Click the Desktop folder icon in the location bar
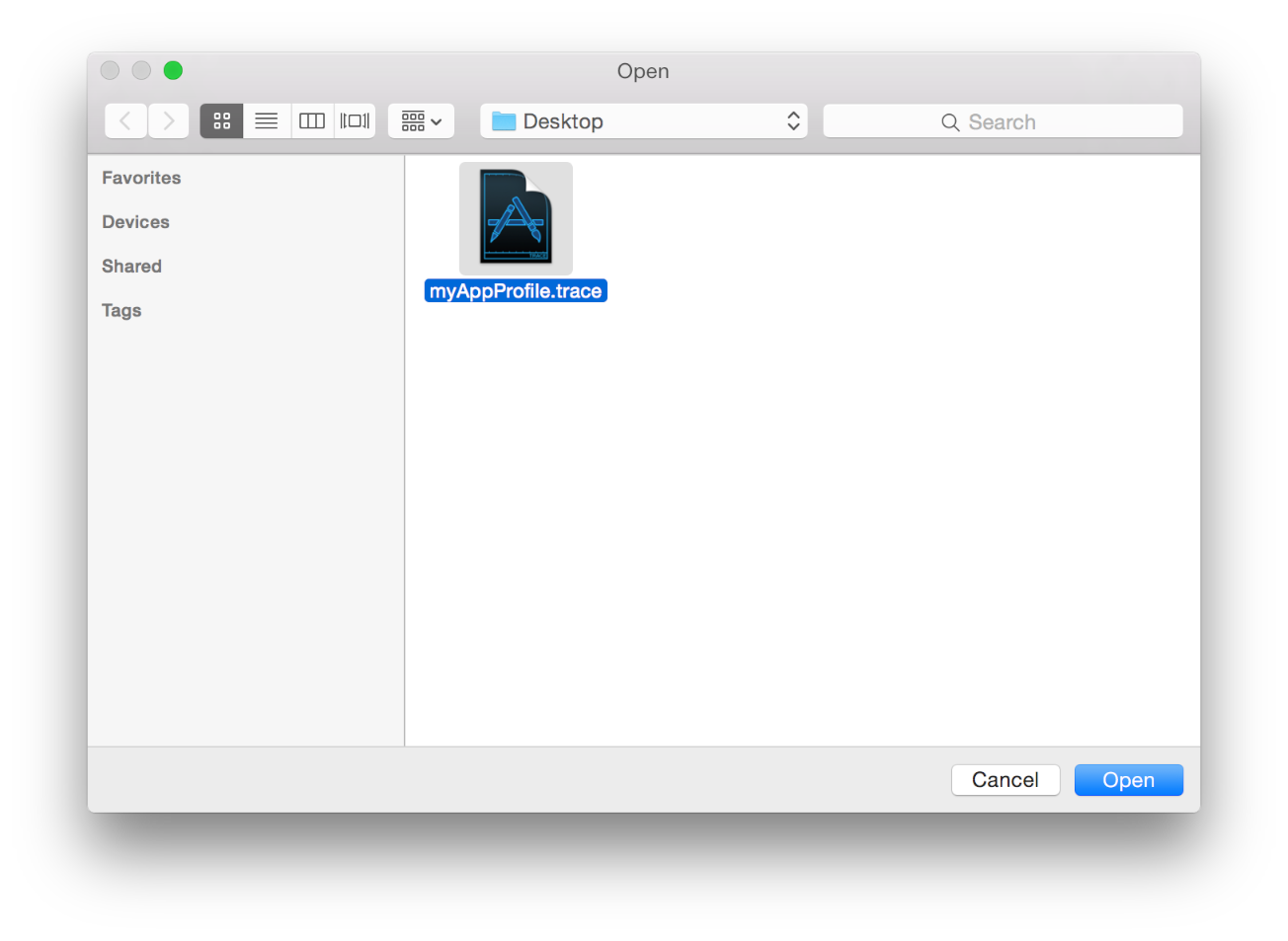Image resolution: width=1288 pixels, height=941 pixels. 504,121
